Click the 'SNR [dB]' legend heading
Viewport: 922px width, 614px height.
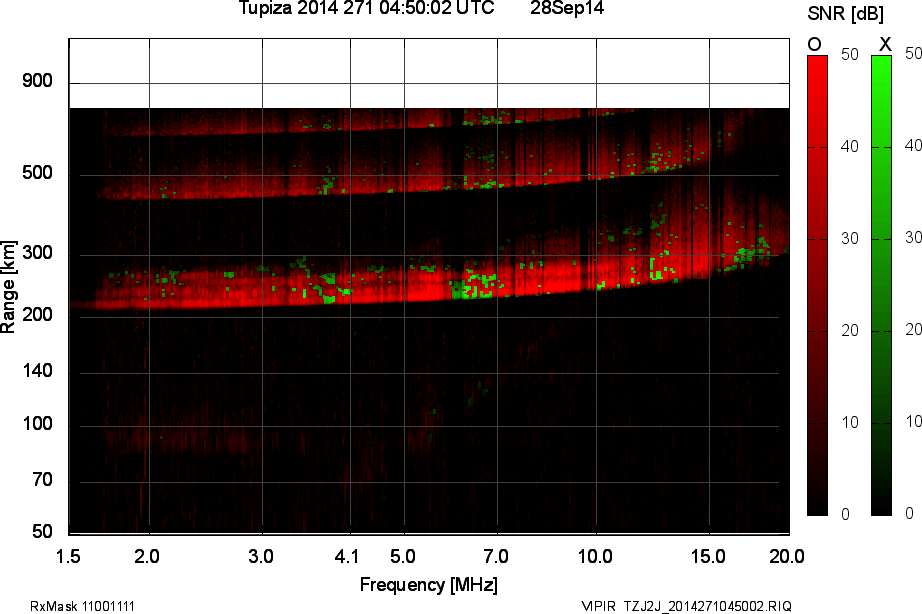pos(845,14)
